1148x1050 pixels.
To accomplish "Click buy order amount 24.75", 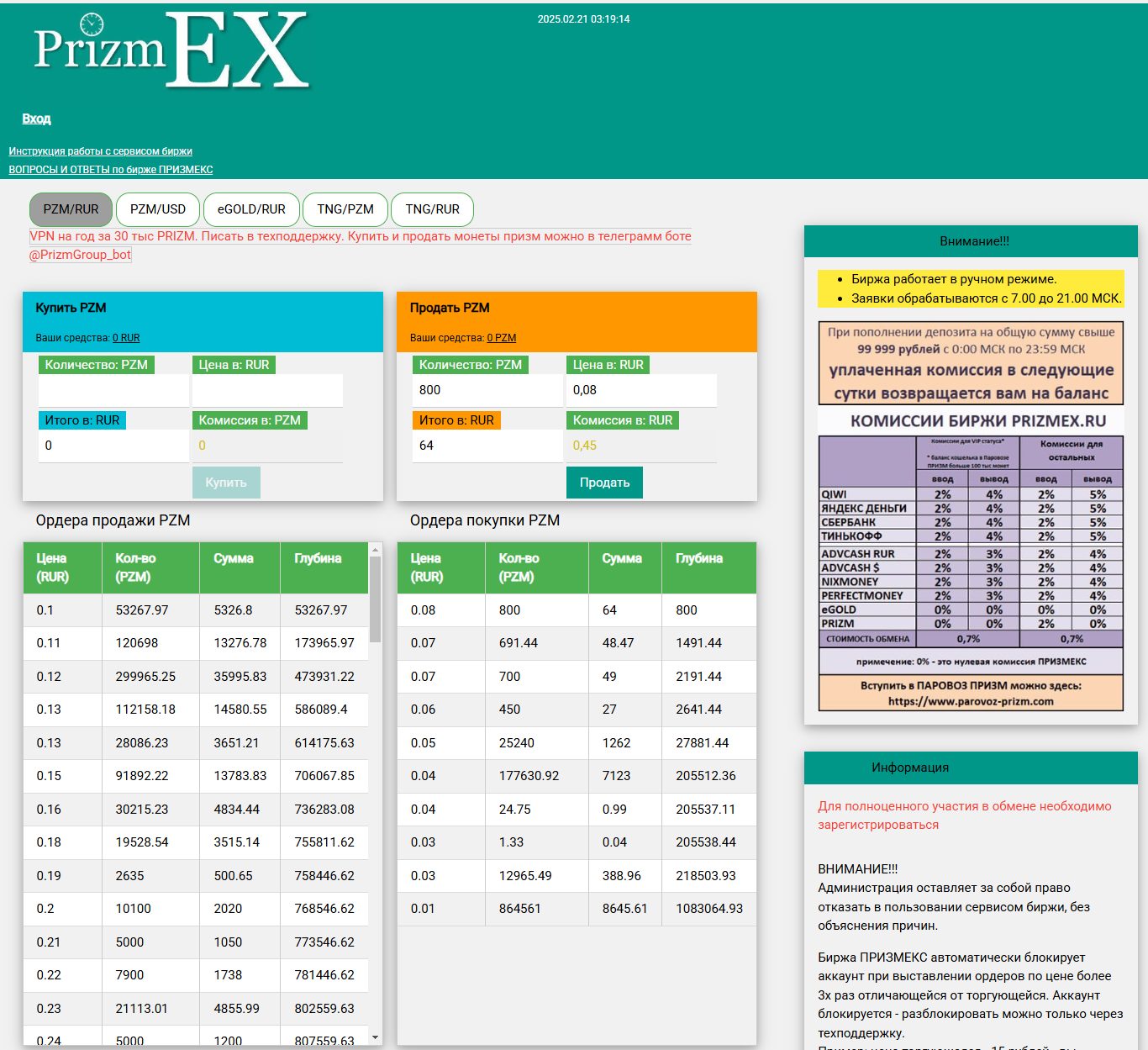I will click(514, 810).
